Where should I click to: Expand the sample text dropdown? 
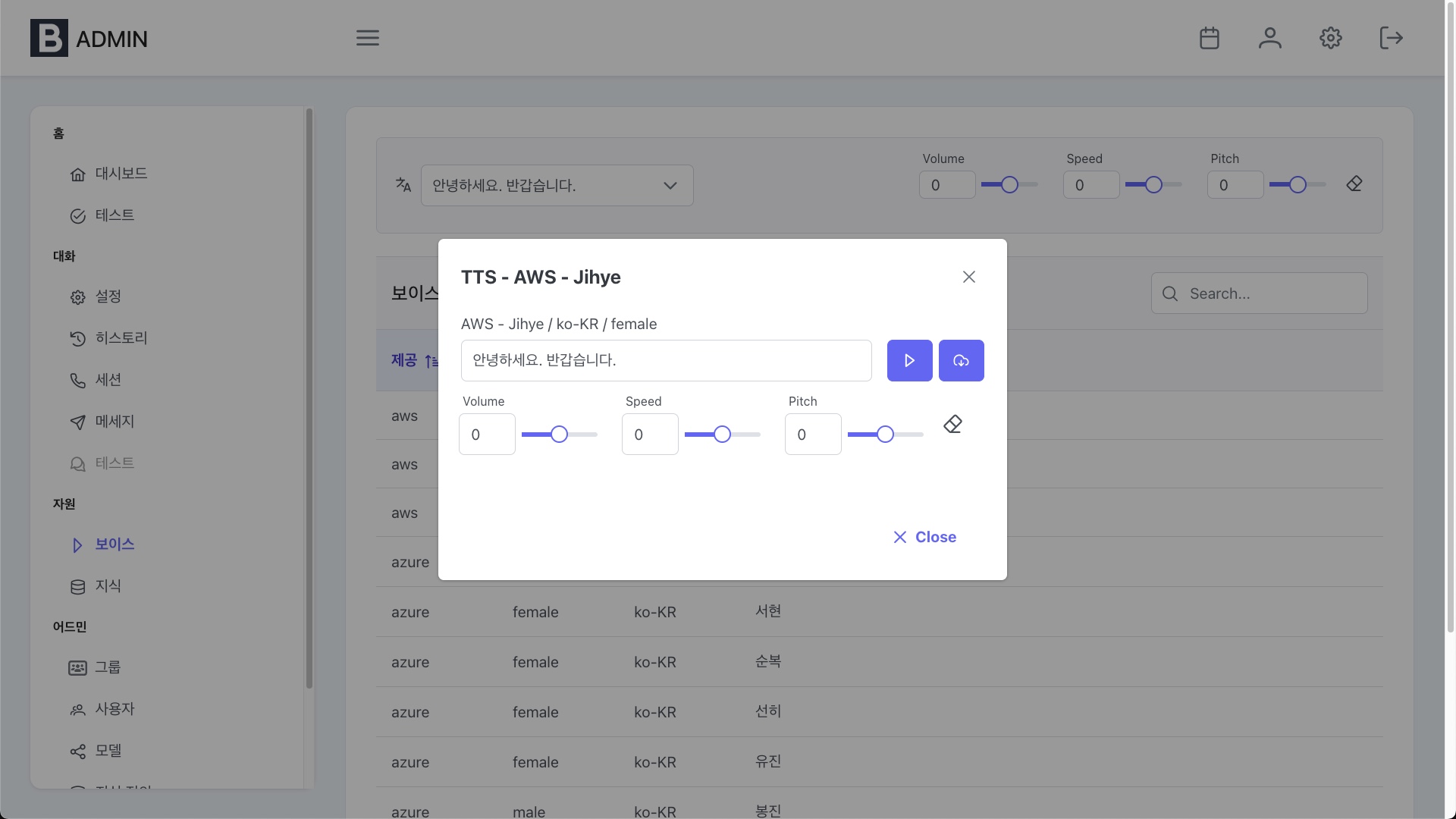pos(670,185)
